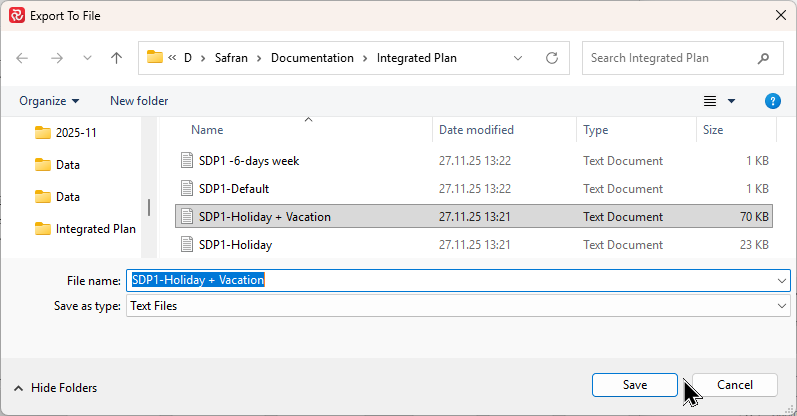Go up one folder level
Image resolution: width=797 pixels, height=416 pixels.
click(x=116, y=58)
